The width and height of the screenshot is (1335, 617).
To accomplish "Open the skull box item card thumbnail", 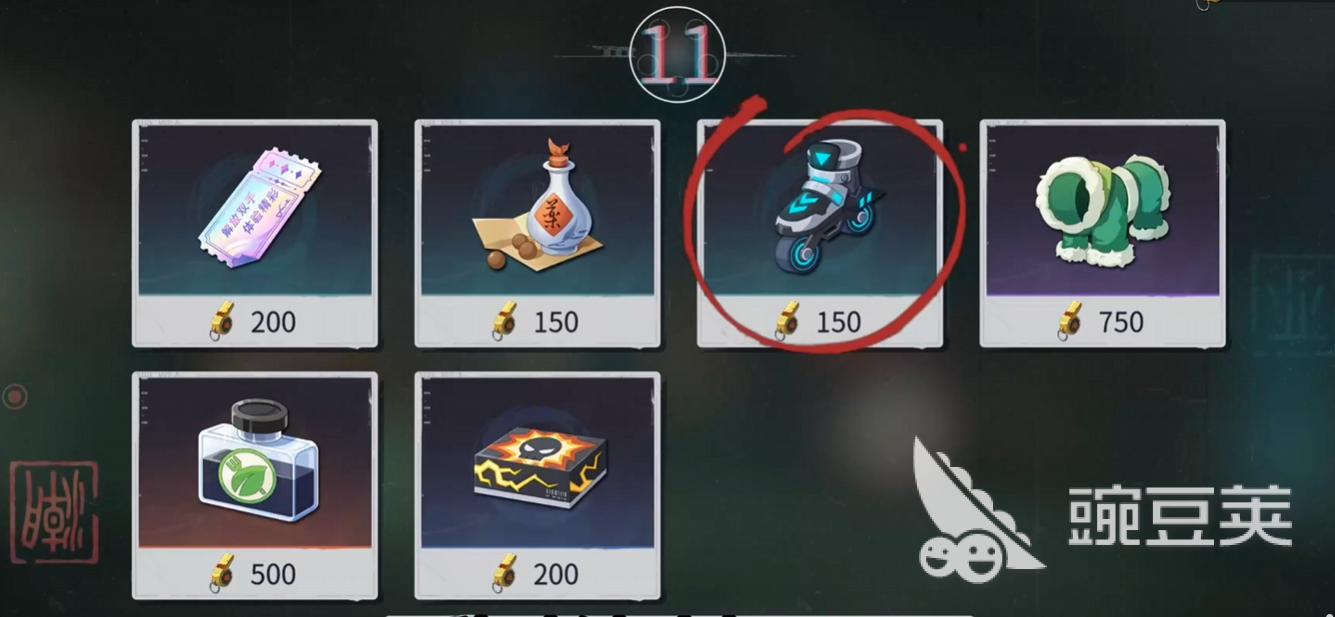I will 537,461.
